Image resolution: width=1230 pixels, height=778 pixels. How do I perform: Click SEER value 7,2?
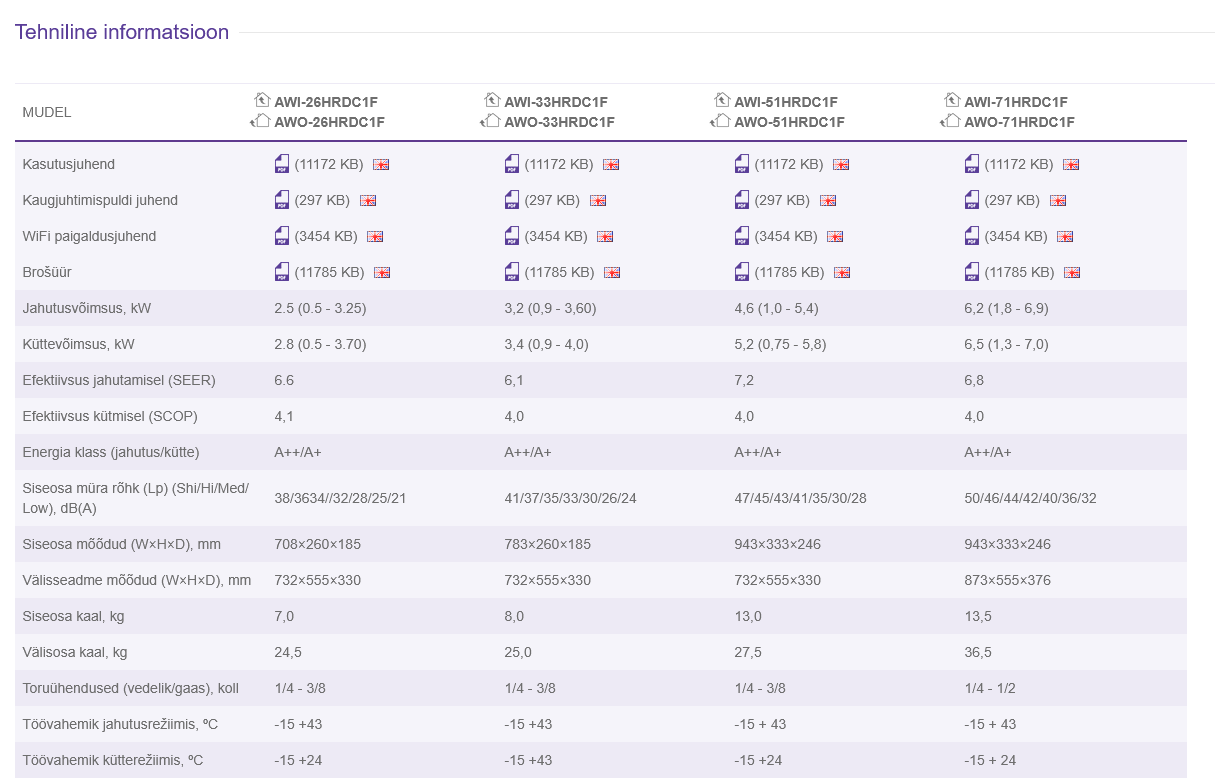pos(744,380)
